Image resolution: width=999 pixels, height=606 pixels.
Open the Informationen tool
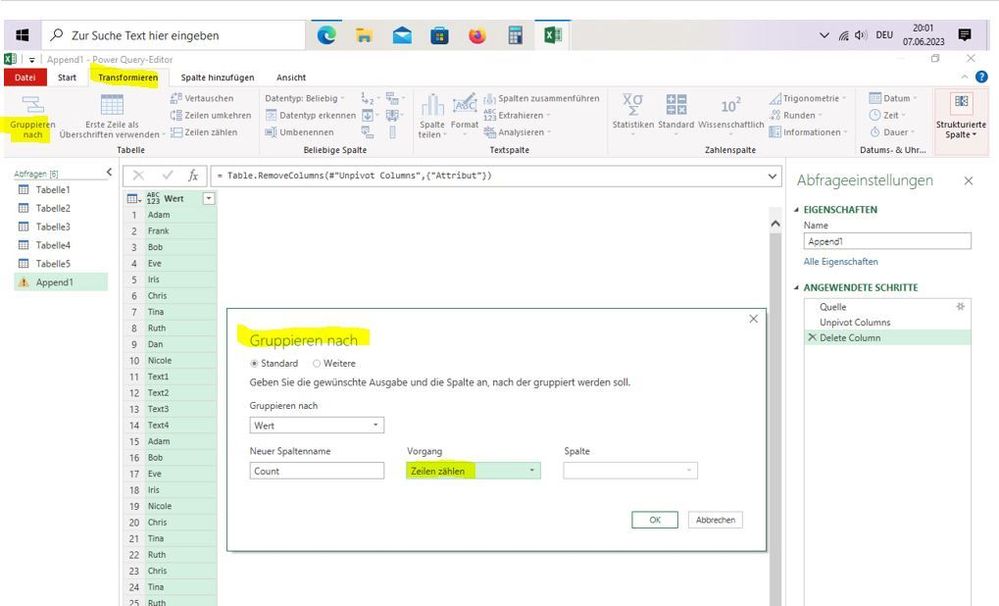tap(807, 132)
